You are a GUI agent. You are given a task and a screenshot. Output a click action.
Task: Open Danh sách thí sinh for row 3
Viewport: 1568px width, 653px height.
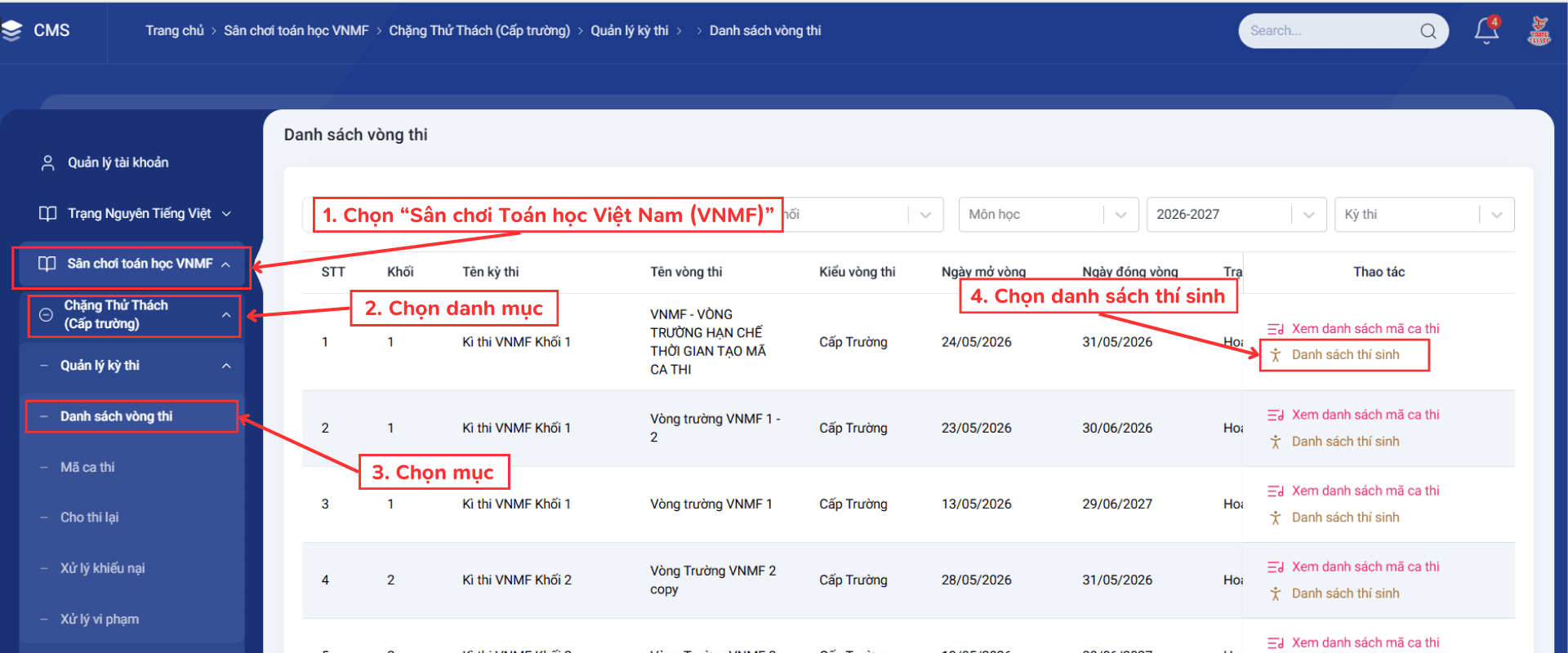click(x=1345, y=518)
